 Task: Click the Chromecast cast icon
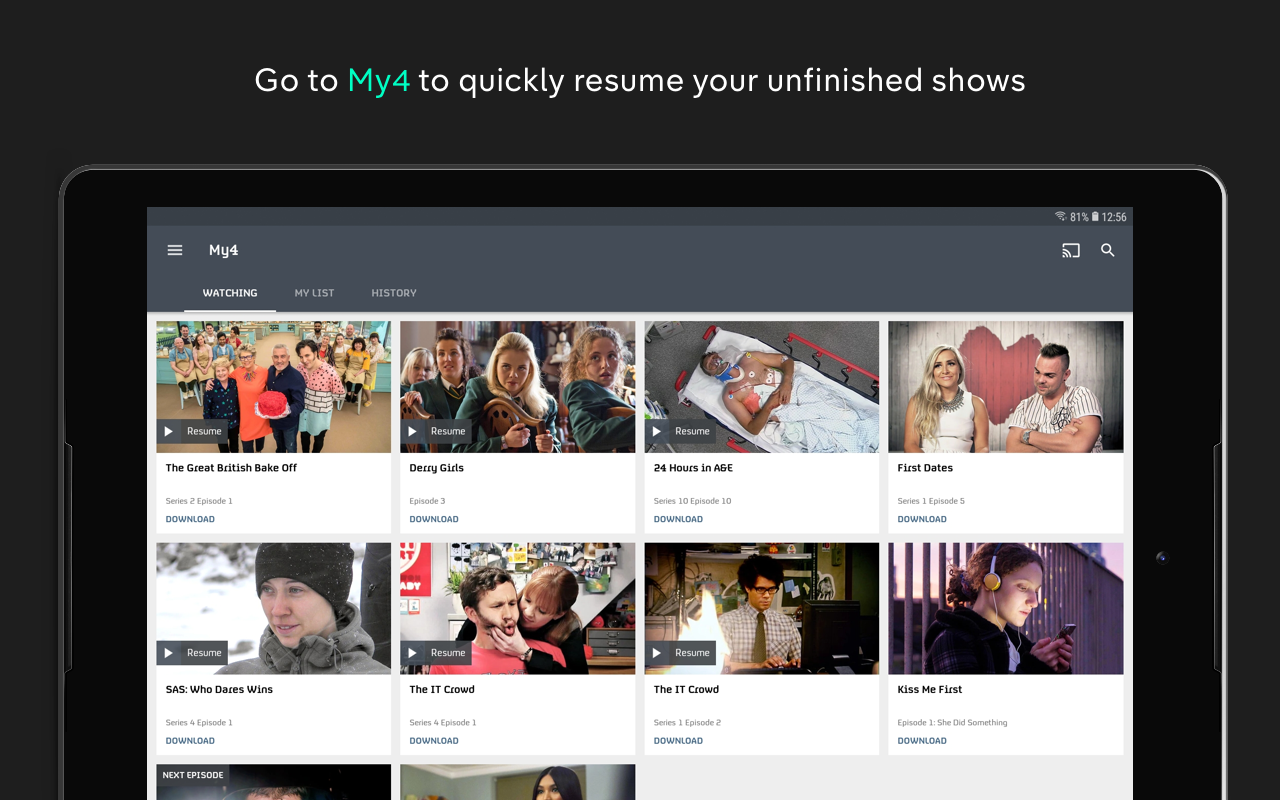click(1070, 250)
